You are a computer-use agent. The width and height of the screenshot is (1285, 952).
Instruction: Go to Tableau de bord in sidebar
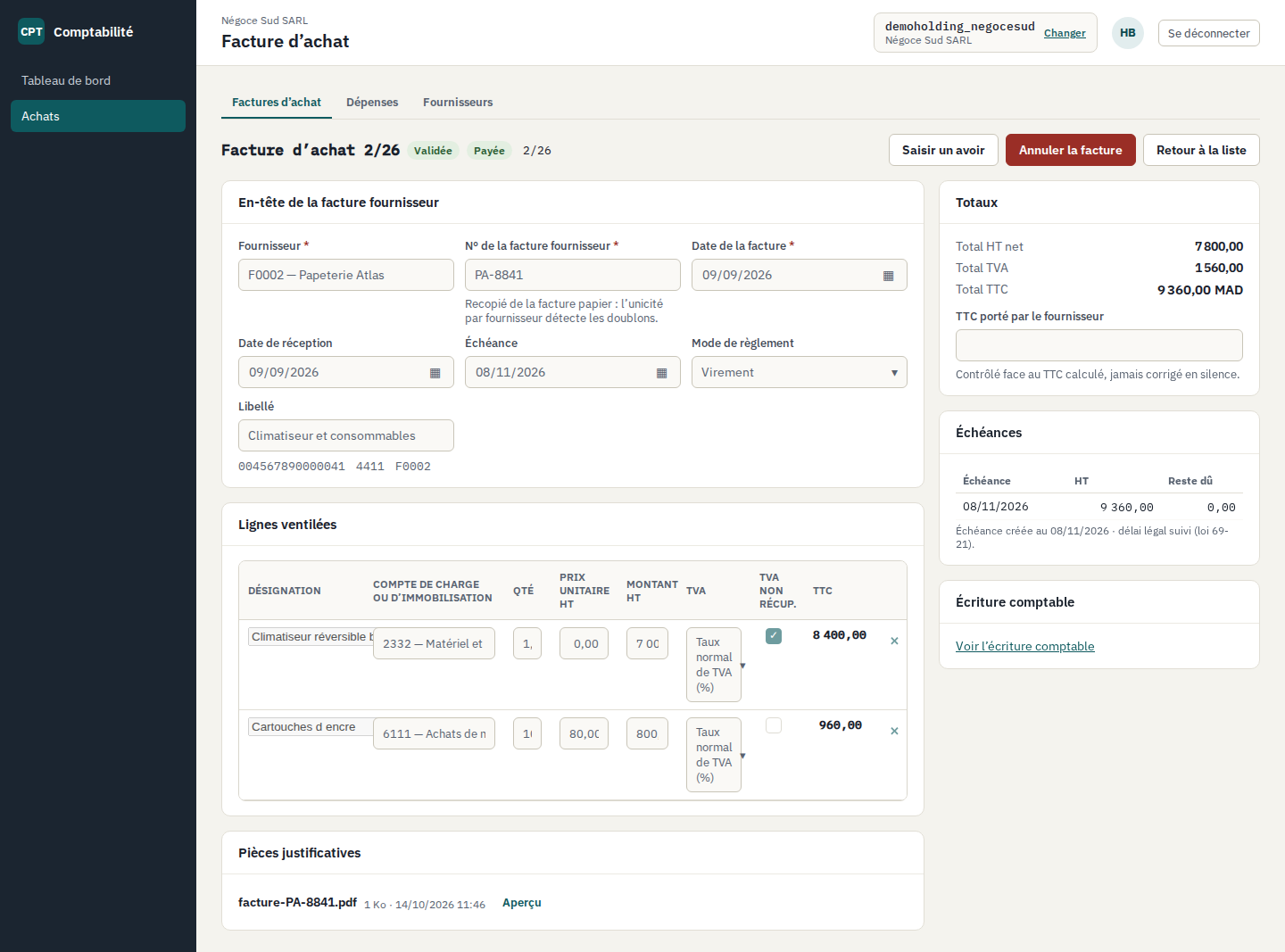(98, 80)
